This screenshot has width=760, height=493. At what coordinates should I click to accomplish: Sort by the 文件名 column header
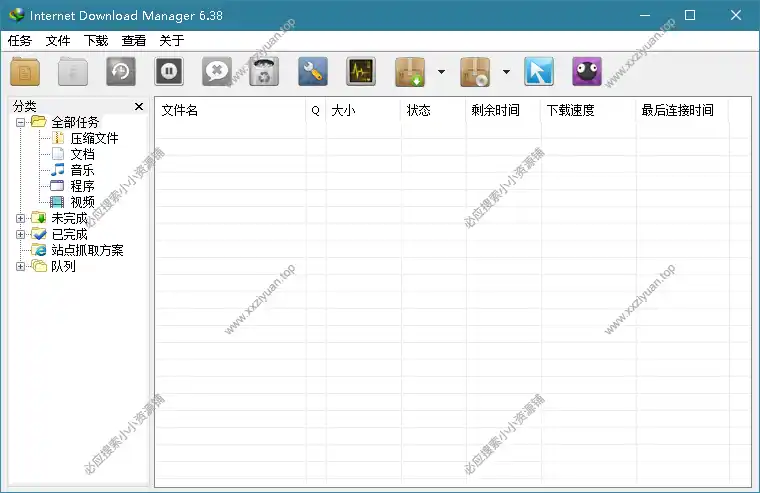coord(230,111)
